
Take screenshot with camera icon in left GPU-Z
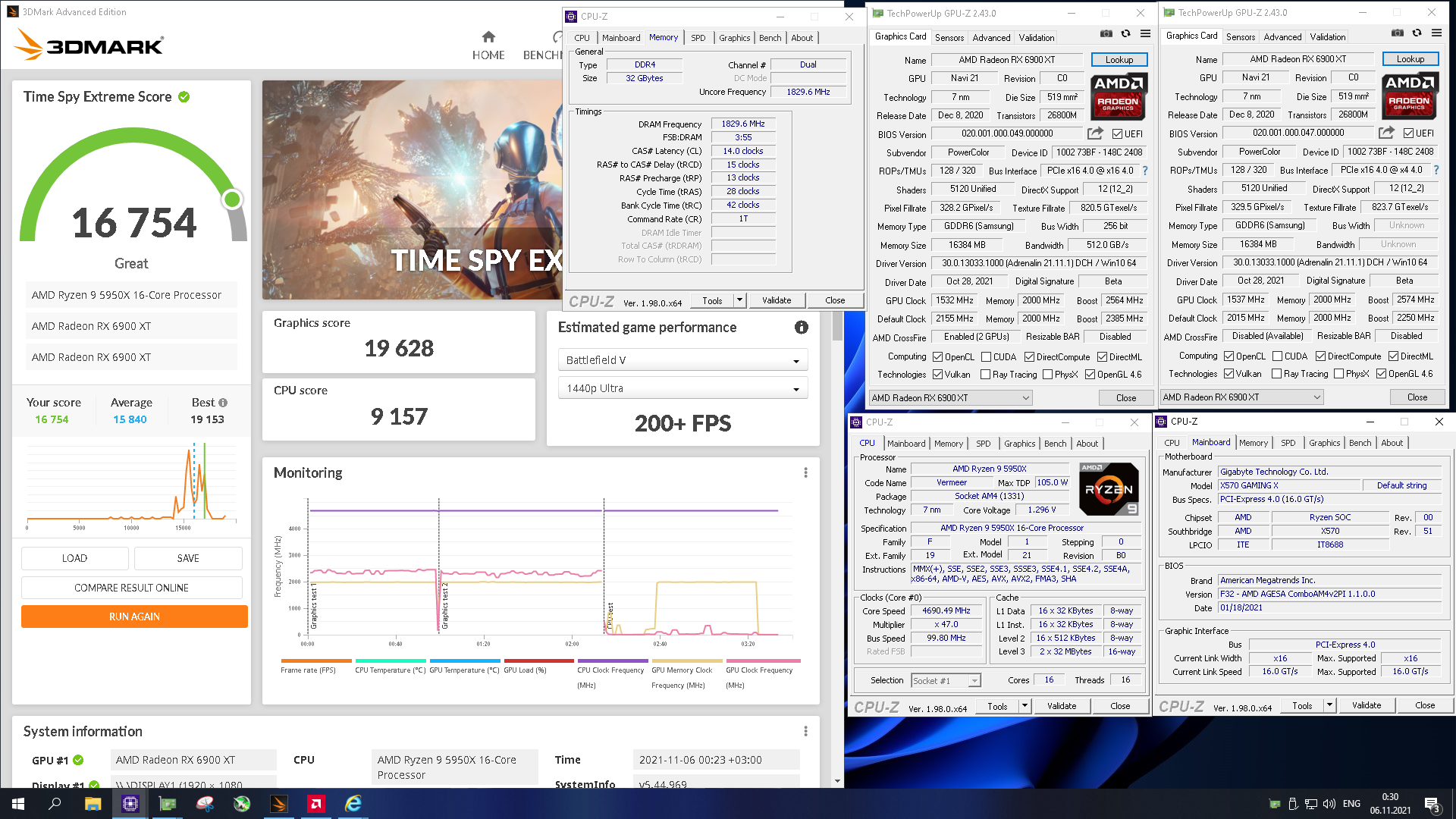pos(1106,33)
